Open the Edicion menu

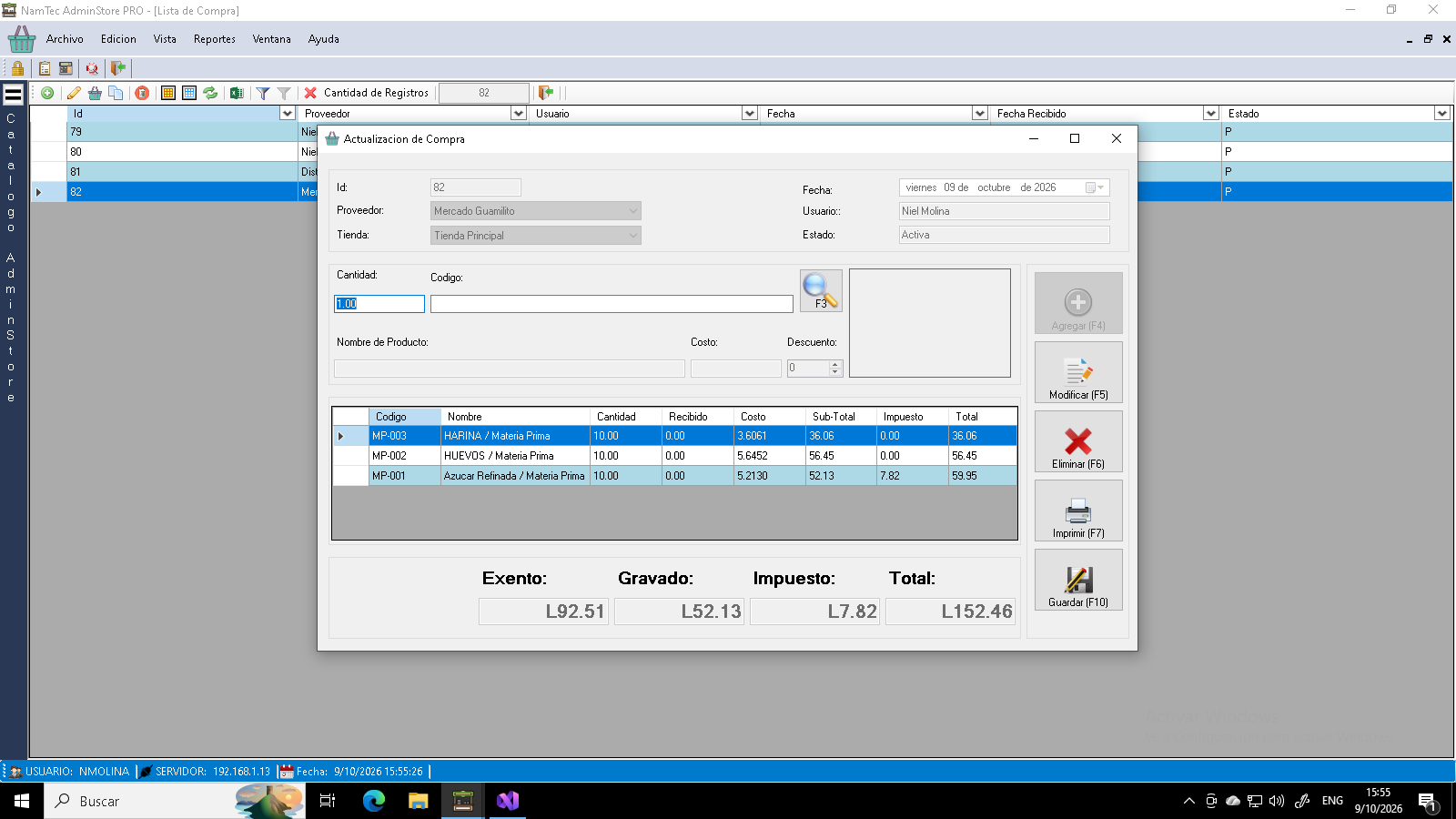point(118,39)
